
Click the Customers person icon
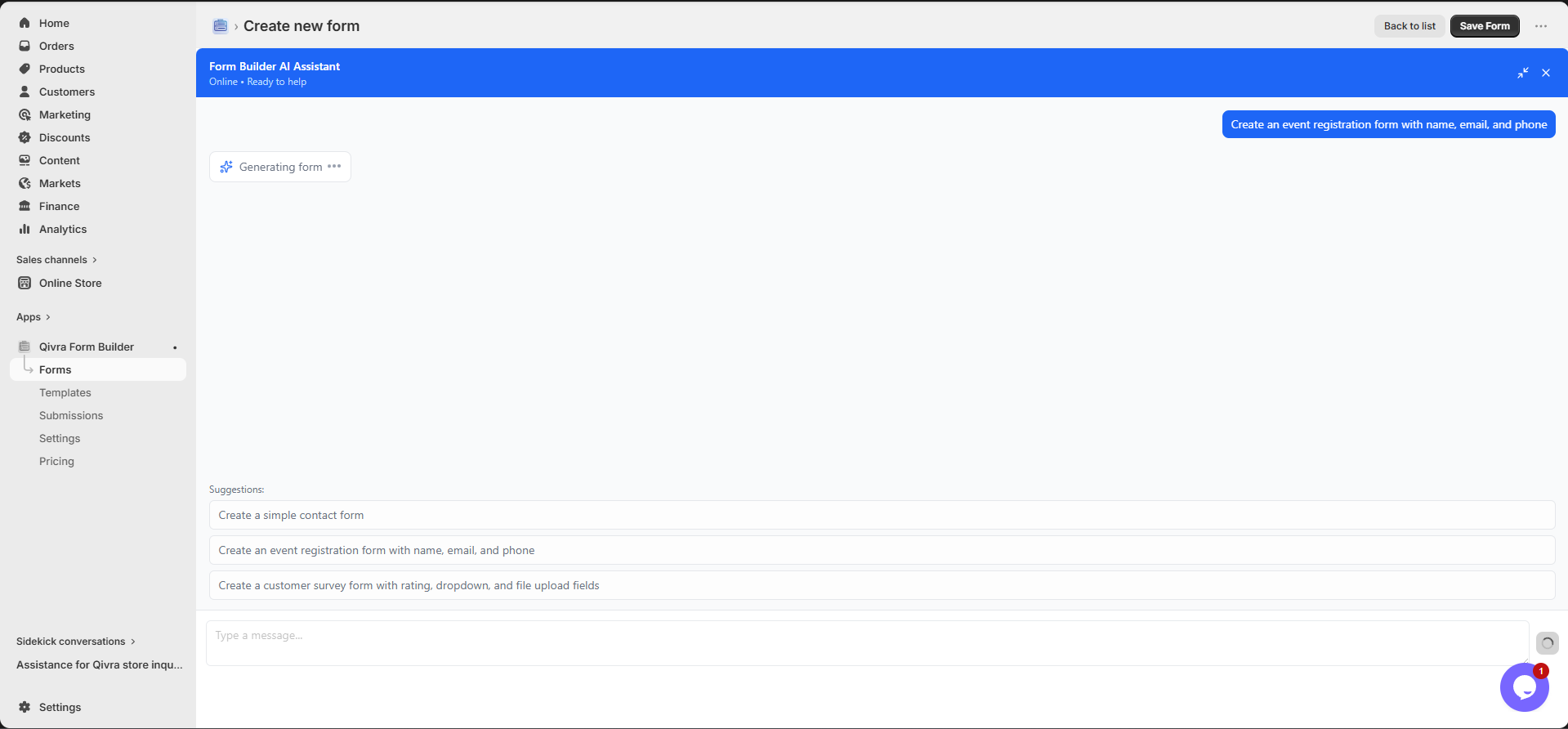coord(25,92)
